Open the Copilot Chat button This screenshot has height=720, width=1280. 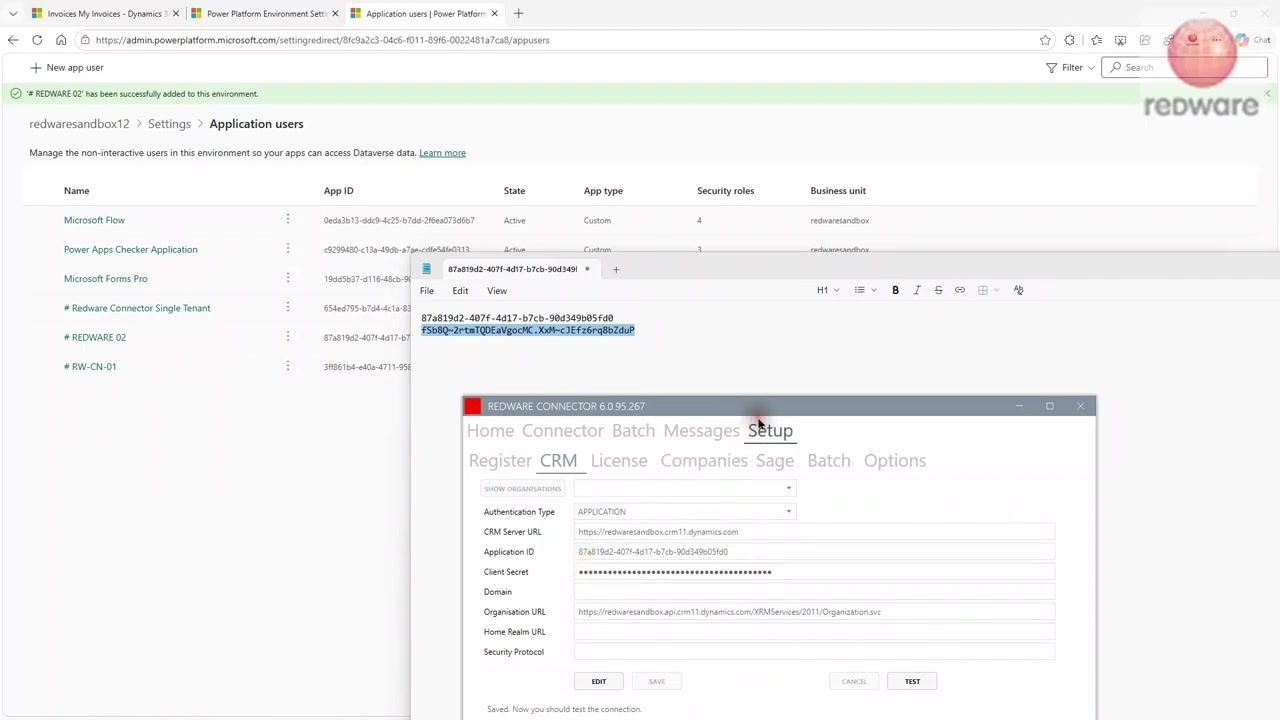point(1253,40)
